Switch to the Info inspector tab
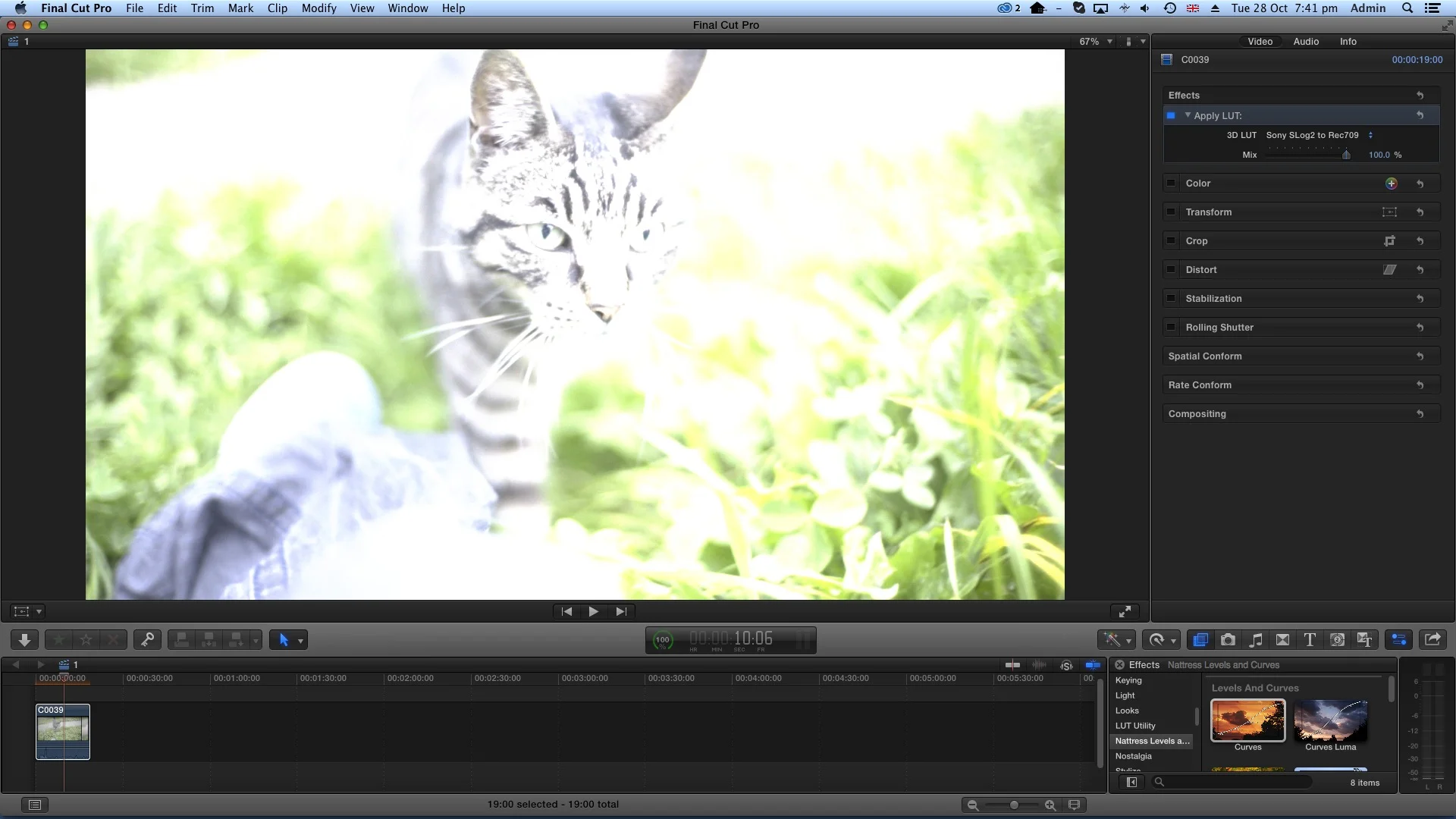 pos(1348,42)
